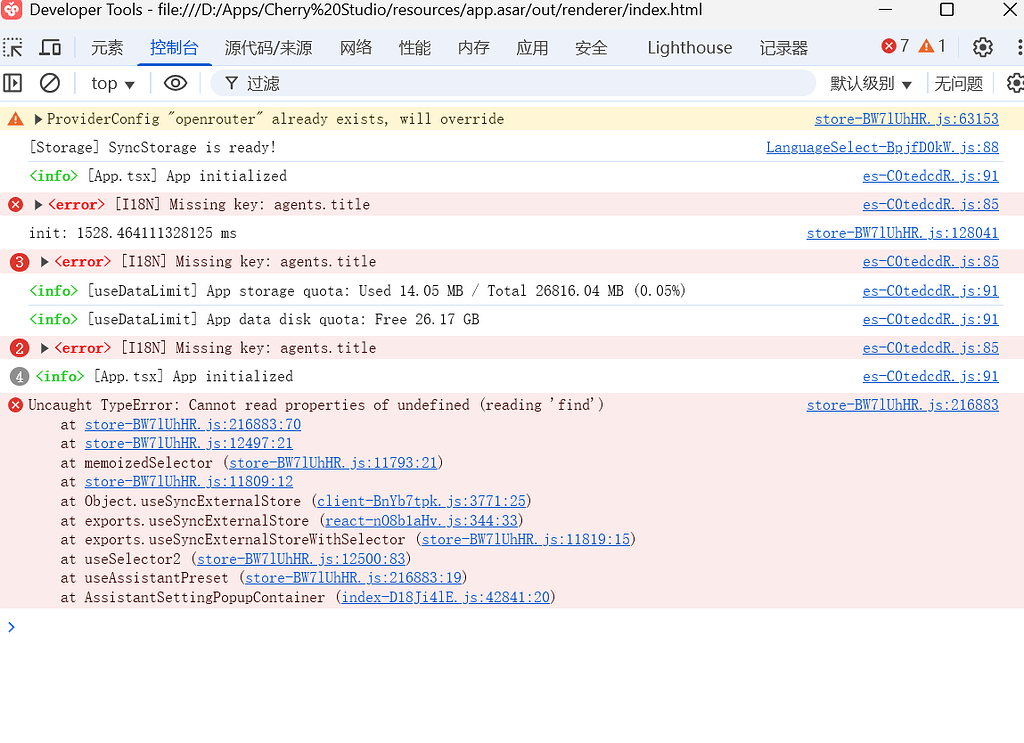Open es-C0tedcdR.js:91 link on storage quota row
Image resolution: width=1024 pixels, height=743 pixels.
pyautogui.click(x=931, y=291)
